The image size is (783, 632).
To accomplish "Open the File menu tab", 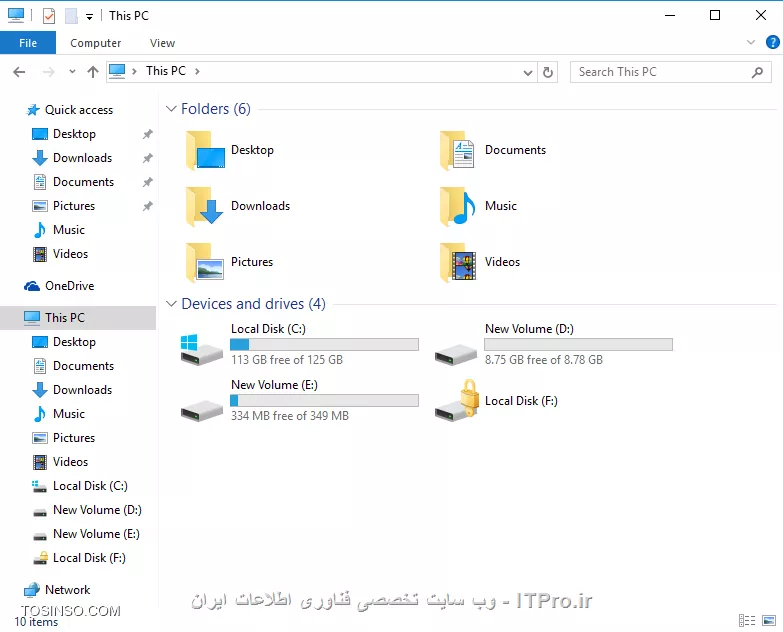I will [x=28, y=43].
